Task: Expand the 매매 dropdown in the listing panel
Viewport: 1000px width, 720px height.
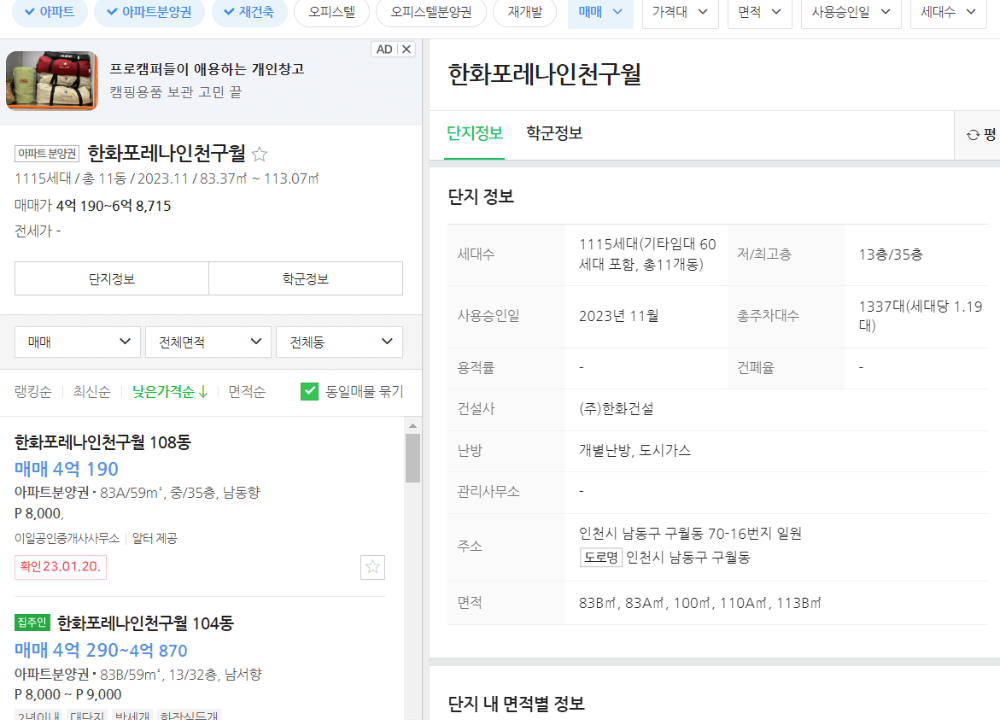Action: (x=78, y=342)
